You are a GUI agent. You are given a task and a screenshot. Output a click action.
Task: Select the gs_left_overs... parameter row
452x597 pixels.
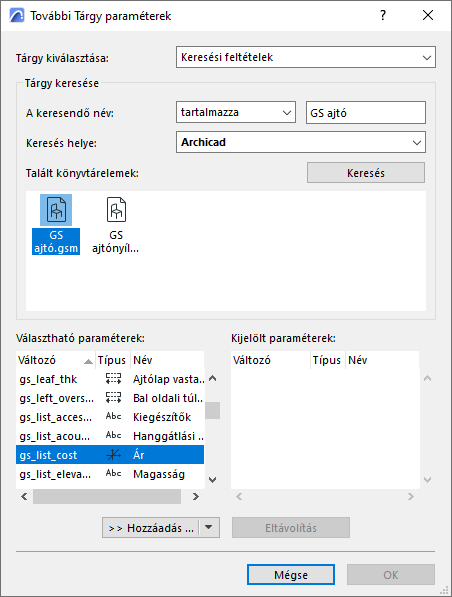[x=110, y=398]
